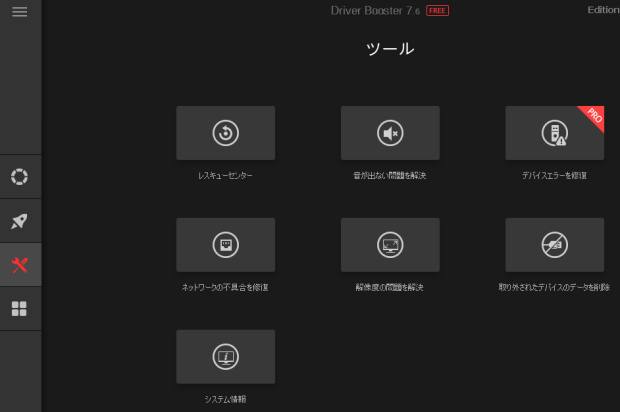Open the システム情報 info icon tile
This screenshot has height=412, width=620.
(225, 357)
